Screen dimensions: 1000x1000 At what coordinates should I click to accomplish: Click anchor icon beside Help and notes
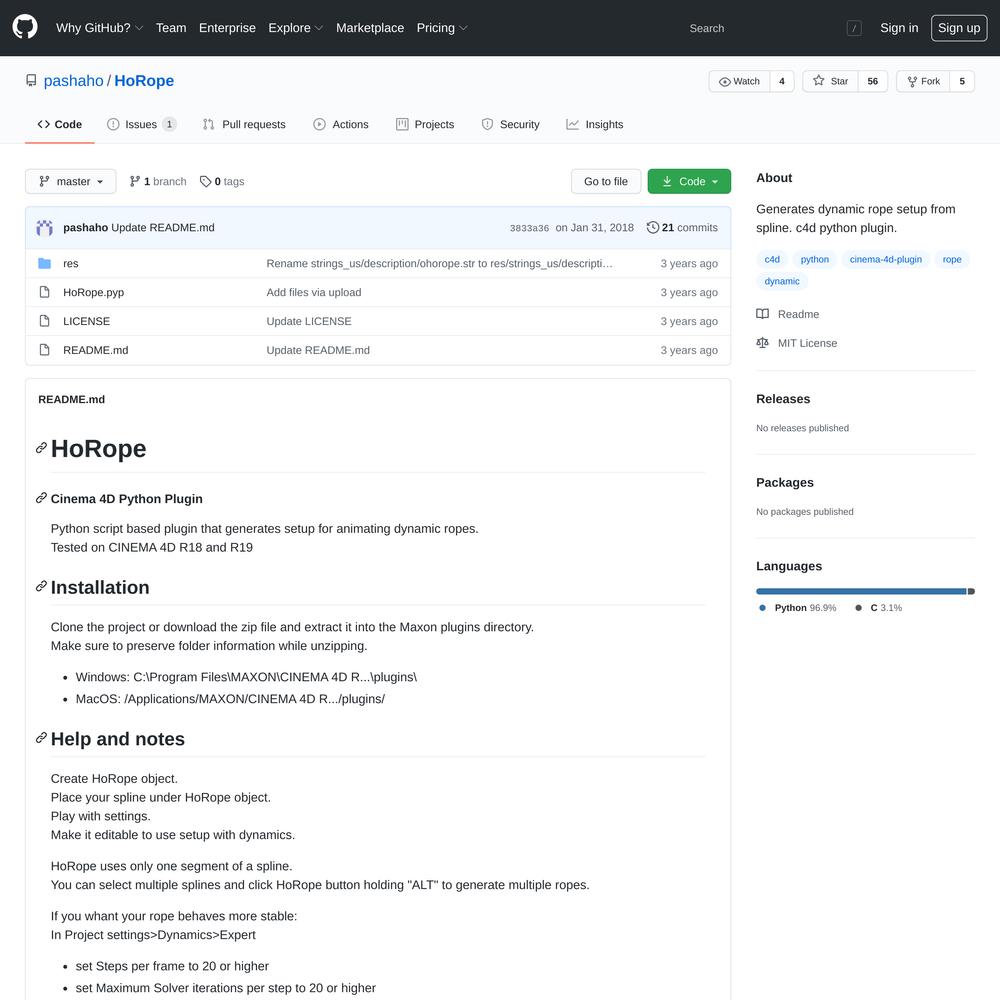(x=41, y=738)
